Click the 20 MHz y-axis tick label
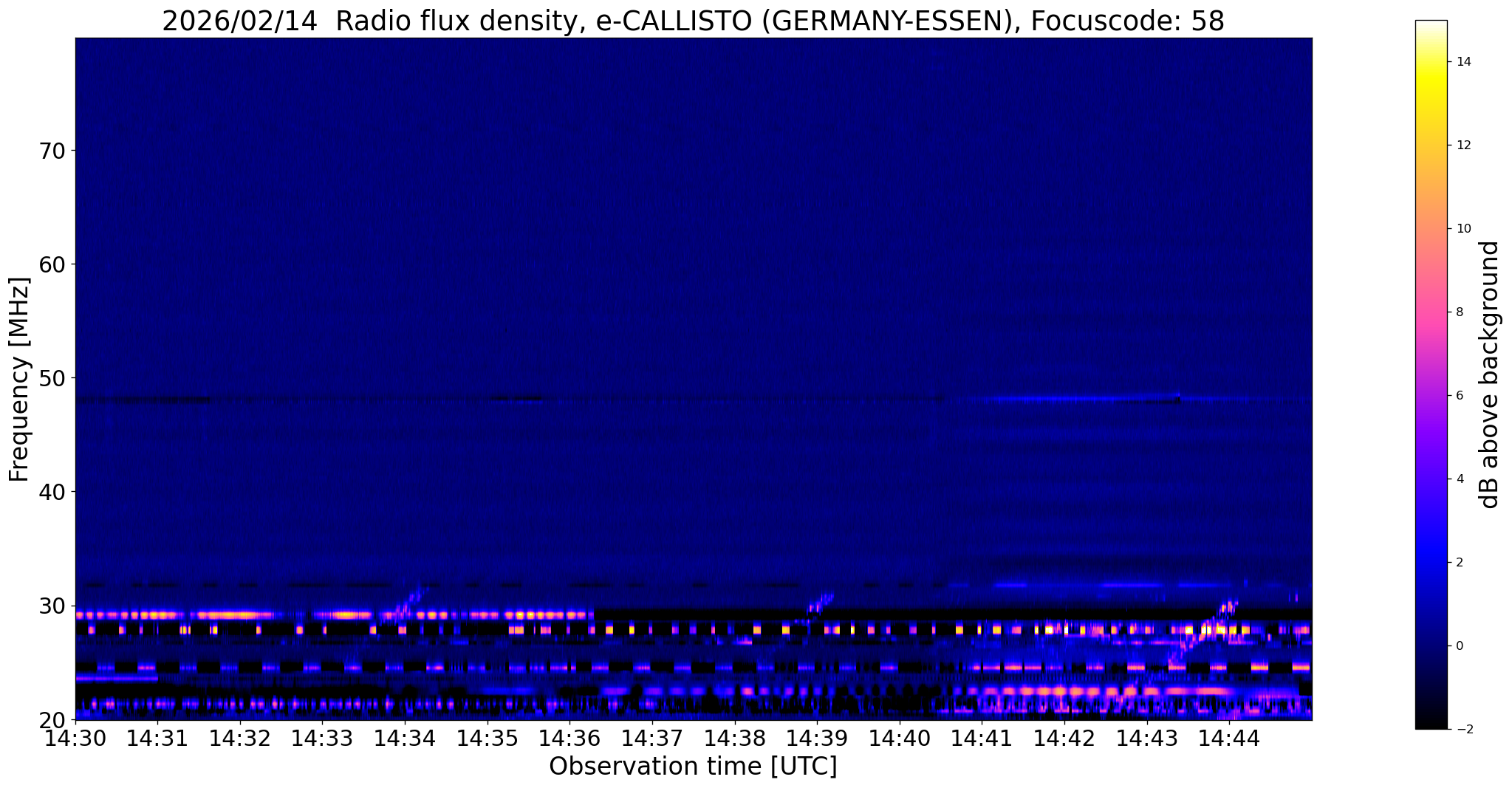This screenshot has height=788, width=1512. [51, 719]
